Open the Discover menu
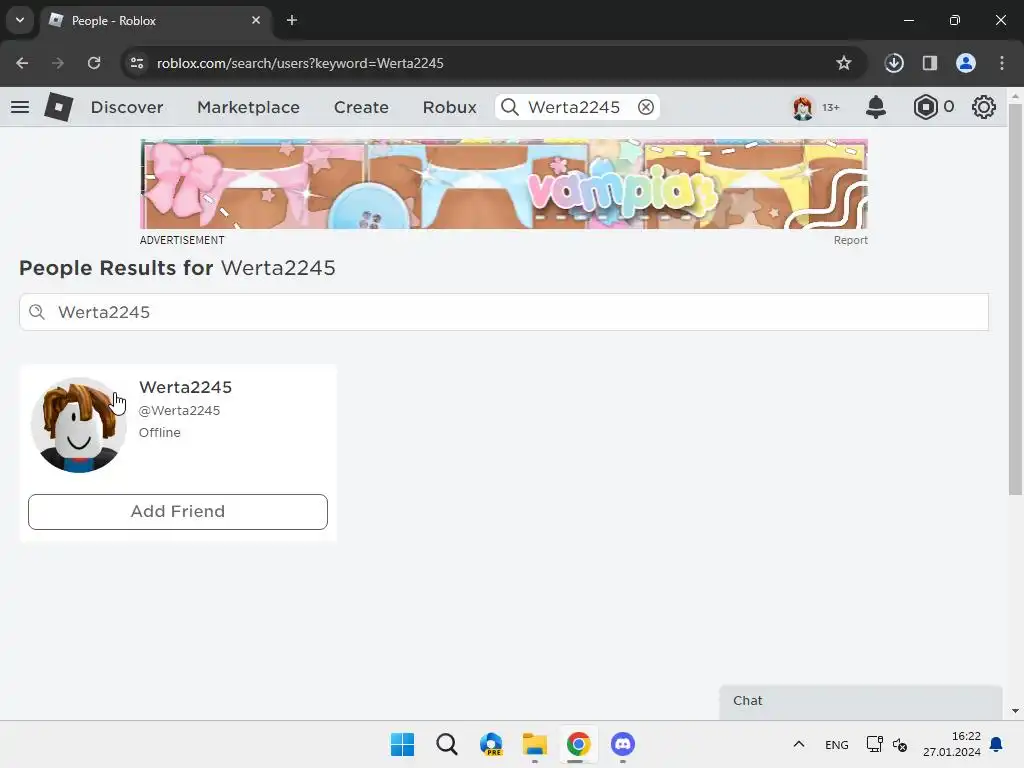This screenshot has height=768, width=1024. click(x=127, y=107)
